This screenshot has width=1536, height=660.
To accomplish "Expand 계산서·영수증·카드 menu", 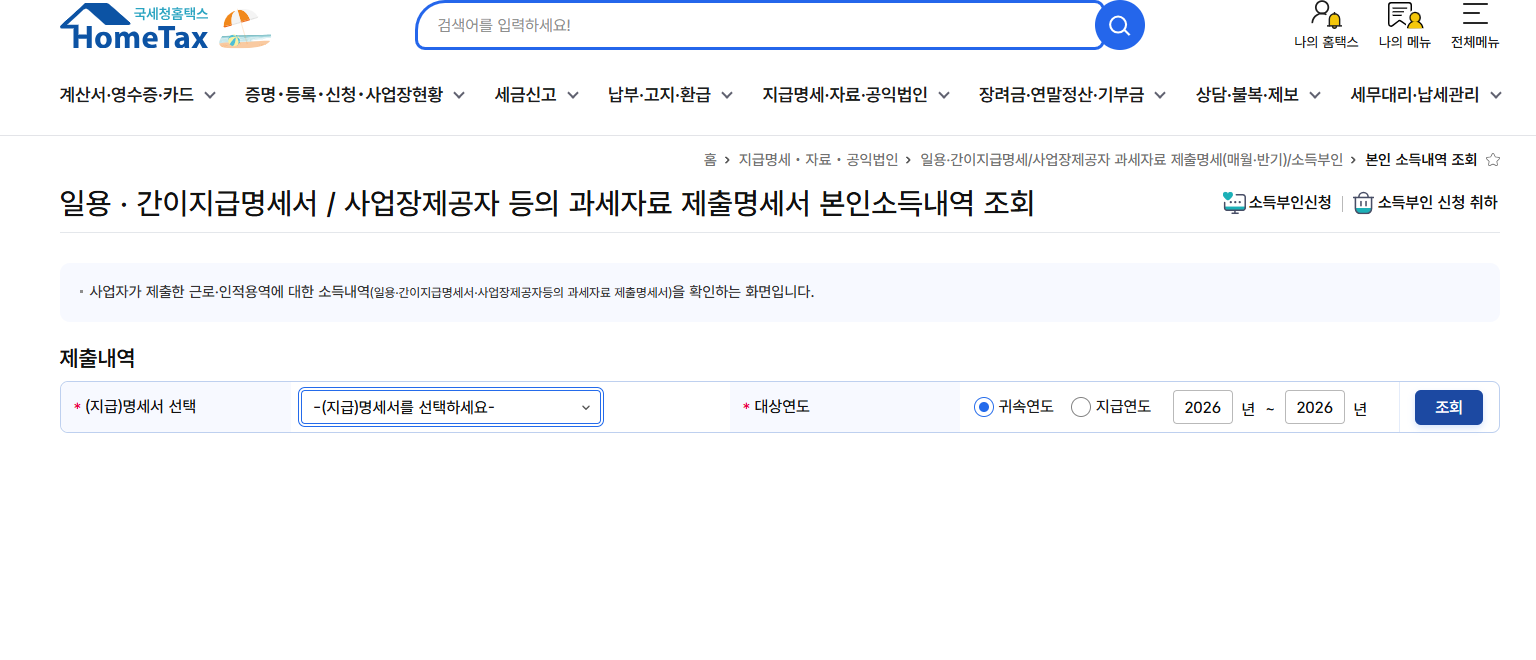I will 138,95.
